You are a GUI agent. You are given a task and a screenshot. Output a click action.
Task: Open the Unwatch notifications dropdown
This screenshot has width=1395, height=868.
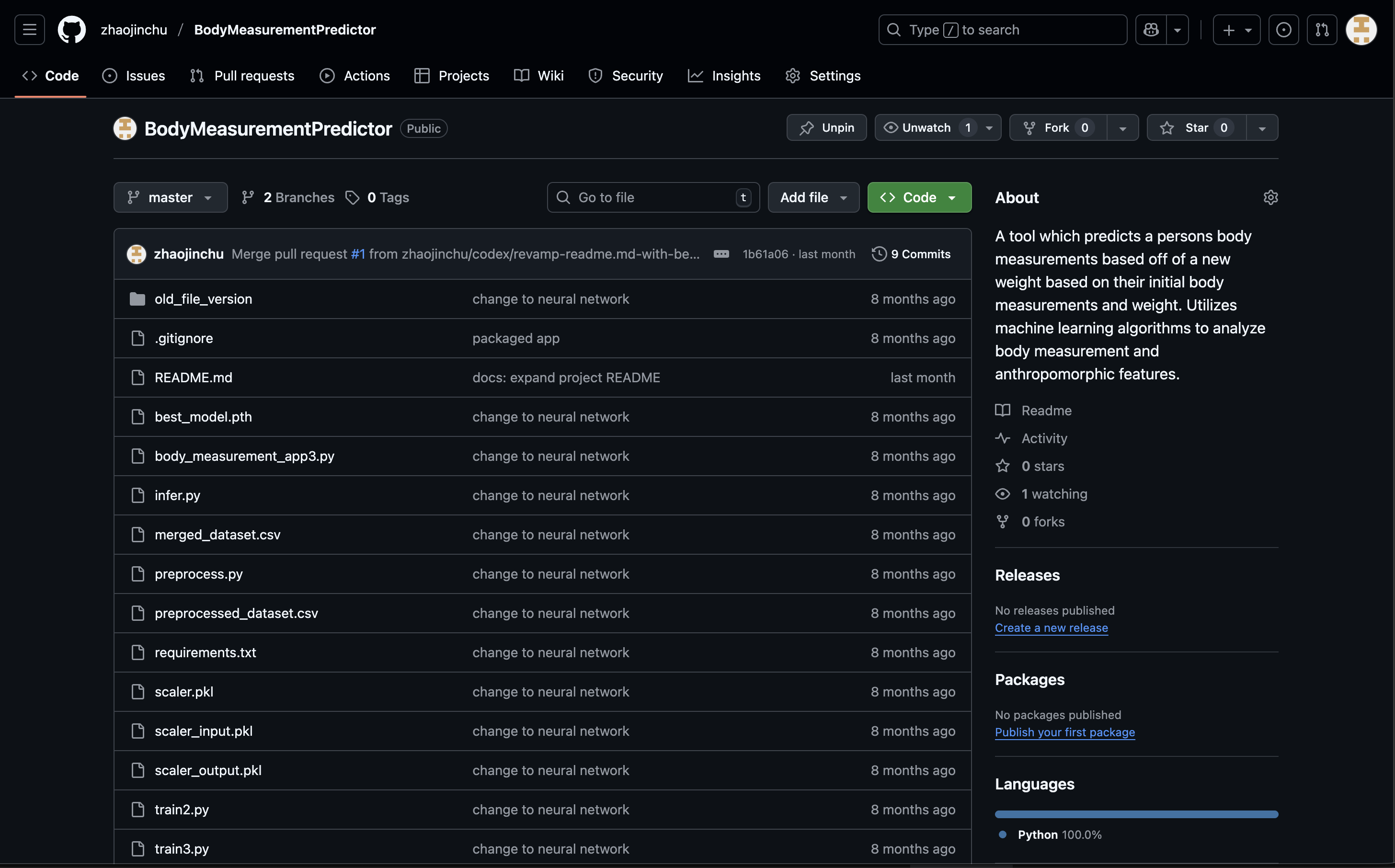(x=938, y=127)
